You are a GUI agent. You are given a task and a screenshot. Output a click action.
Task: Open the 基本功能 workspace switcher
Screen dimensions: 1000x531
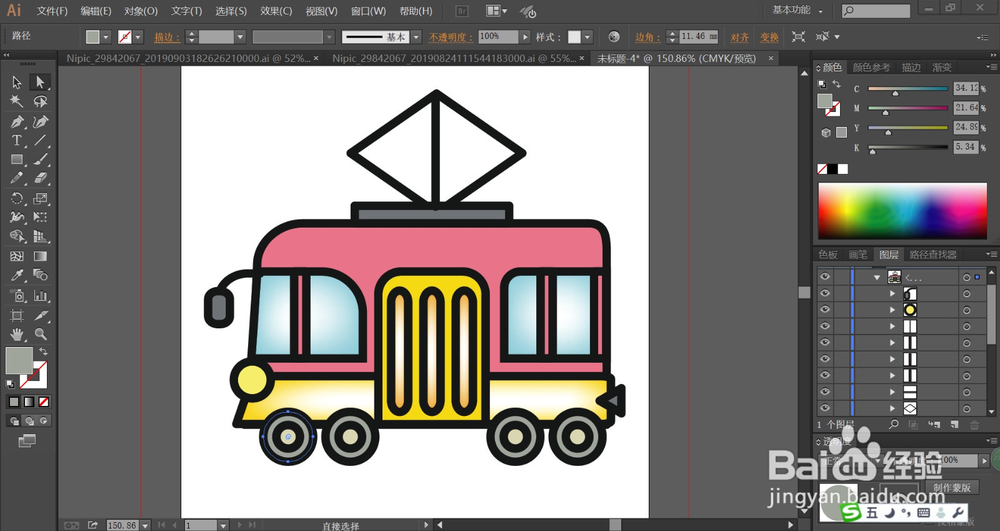coord(797,10)
